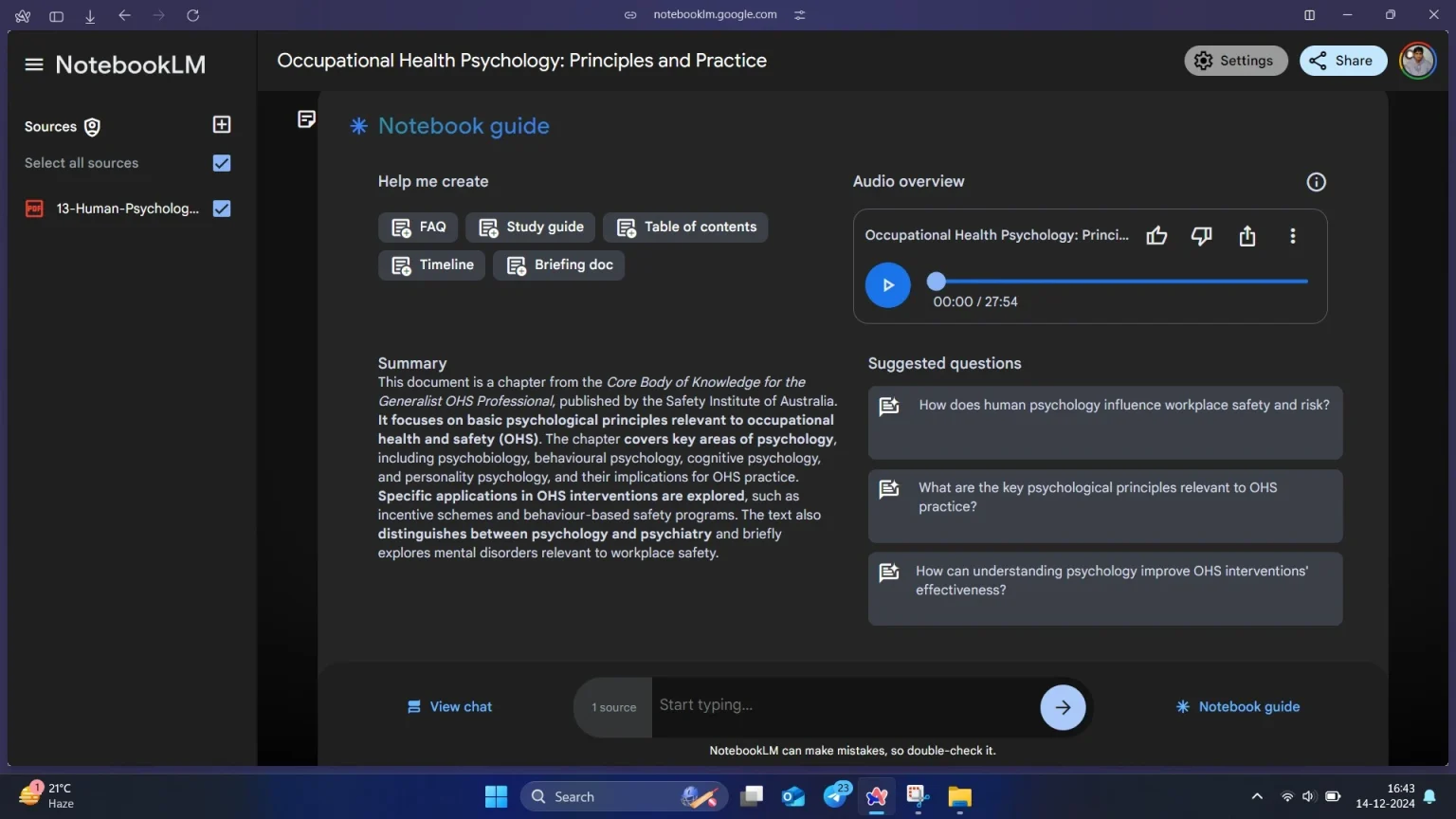
Task: Open the NotebookLM hamburger menu
Action: [x=34, y=64]
